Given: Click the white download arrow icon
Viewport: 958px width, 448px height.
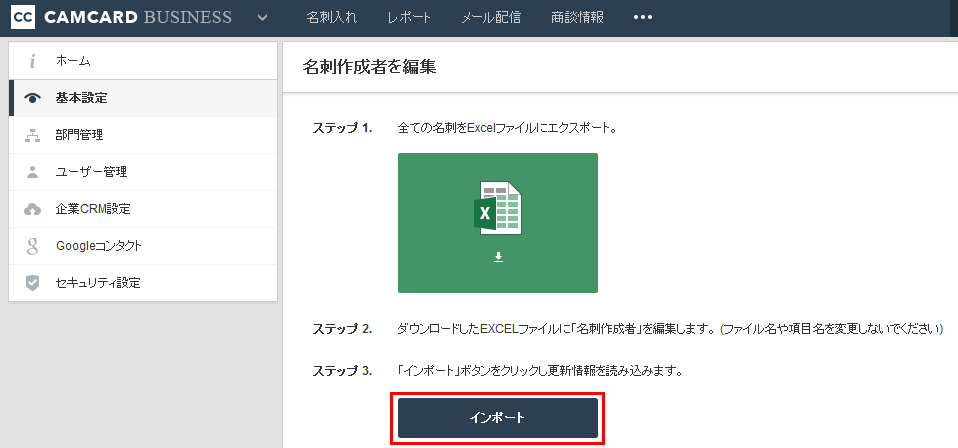Looking at the screenshot, I should (x=498, y=258).
